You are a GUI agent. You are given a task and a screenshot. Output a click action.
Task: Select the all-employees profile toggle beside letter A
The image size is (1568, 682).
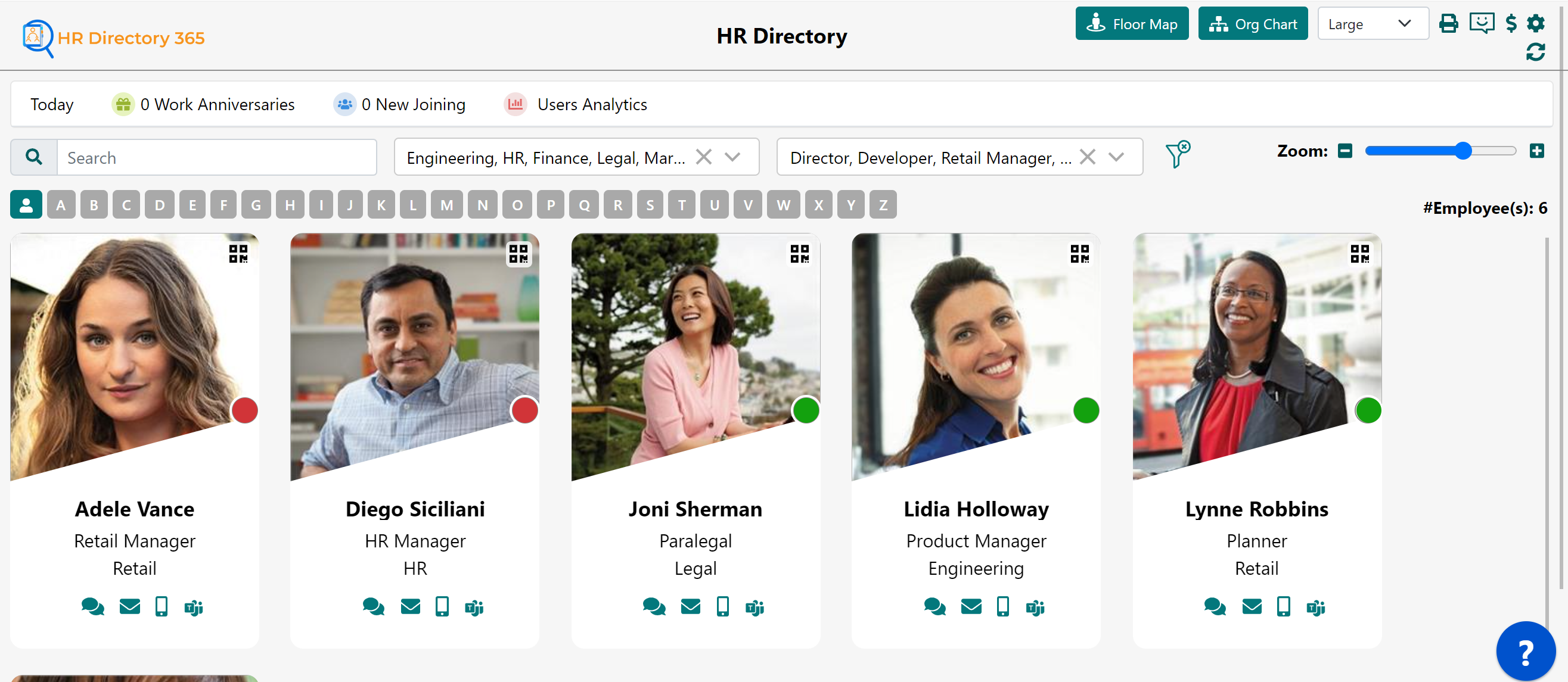point(26,204)
